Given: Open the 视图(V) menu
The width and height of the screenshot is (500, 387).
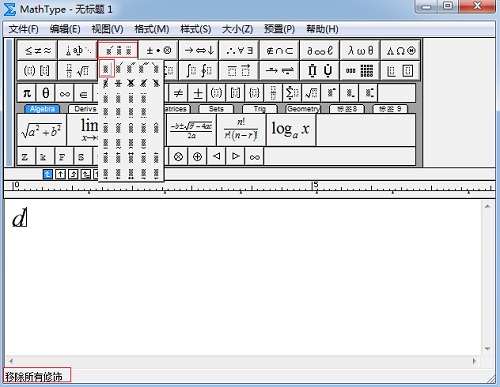Looking at the screenshot, I should (x=107, y=29).
